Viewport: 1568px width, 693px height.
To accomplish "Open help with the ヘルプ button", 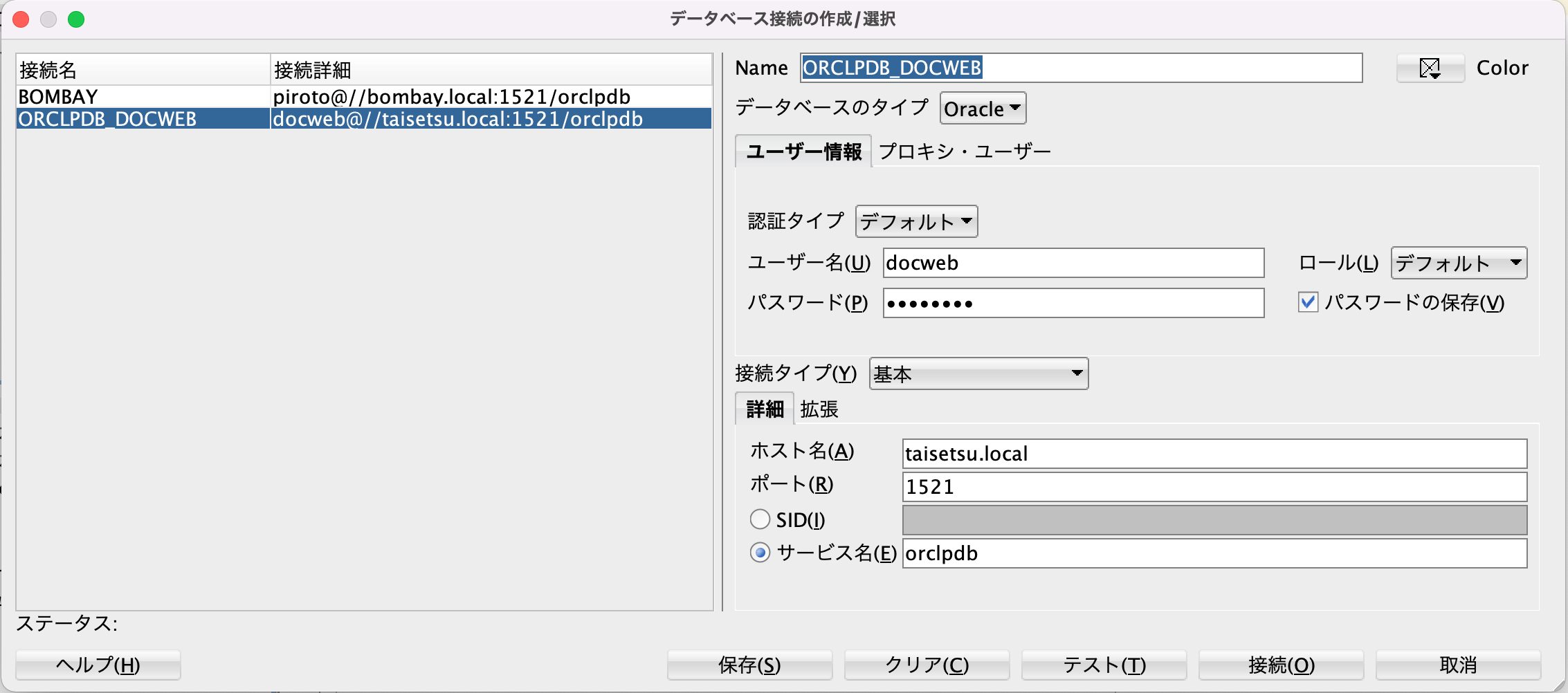I will pyautogui.click(x=98, y=665).
